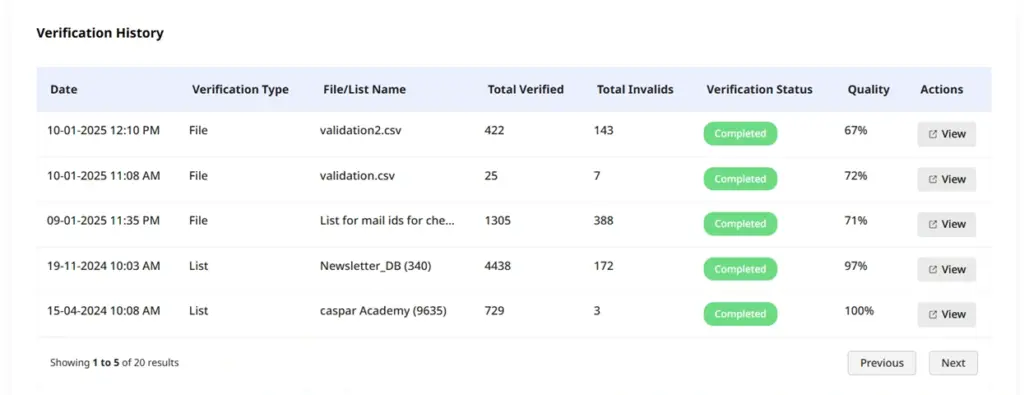Screen dimensions: 1024x395
Task: Click the File/List Name column header
Action: (364, 89)
